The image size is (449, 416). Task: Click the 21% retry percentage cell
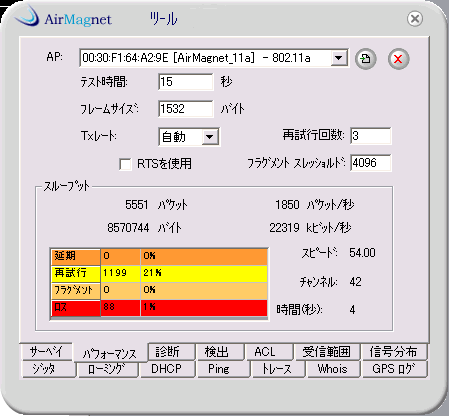pyautogui.click(x=204, y=273)
